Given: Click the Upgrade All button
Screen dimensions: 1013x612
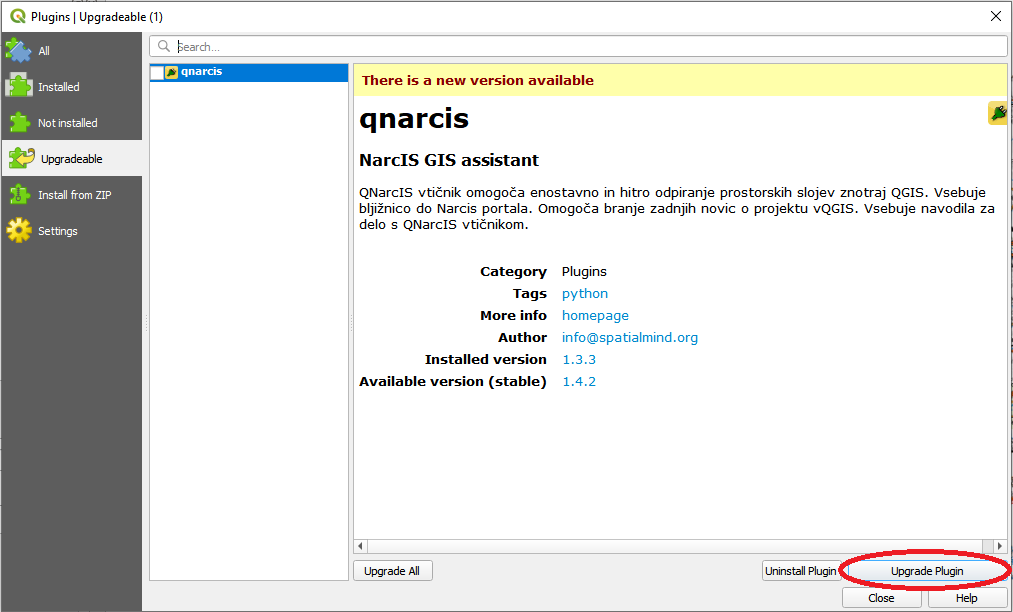Looking at the screenshot, I should tap(392, 570).
